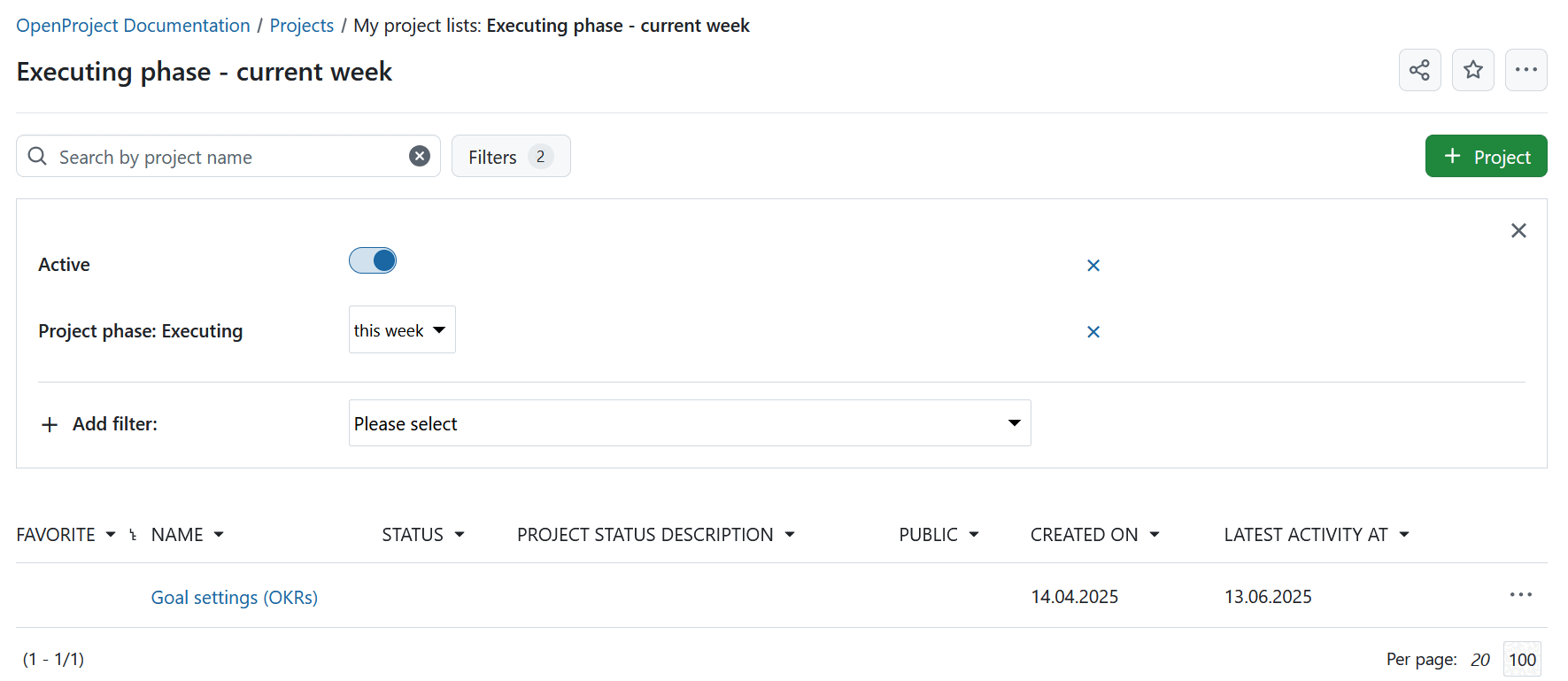1568x681 pixels.
Task: Mark list as favorite with star icon
Action: pos(1472,70)
